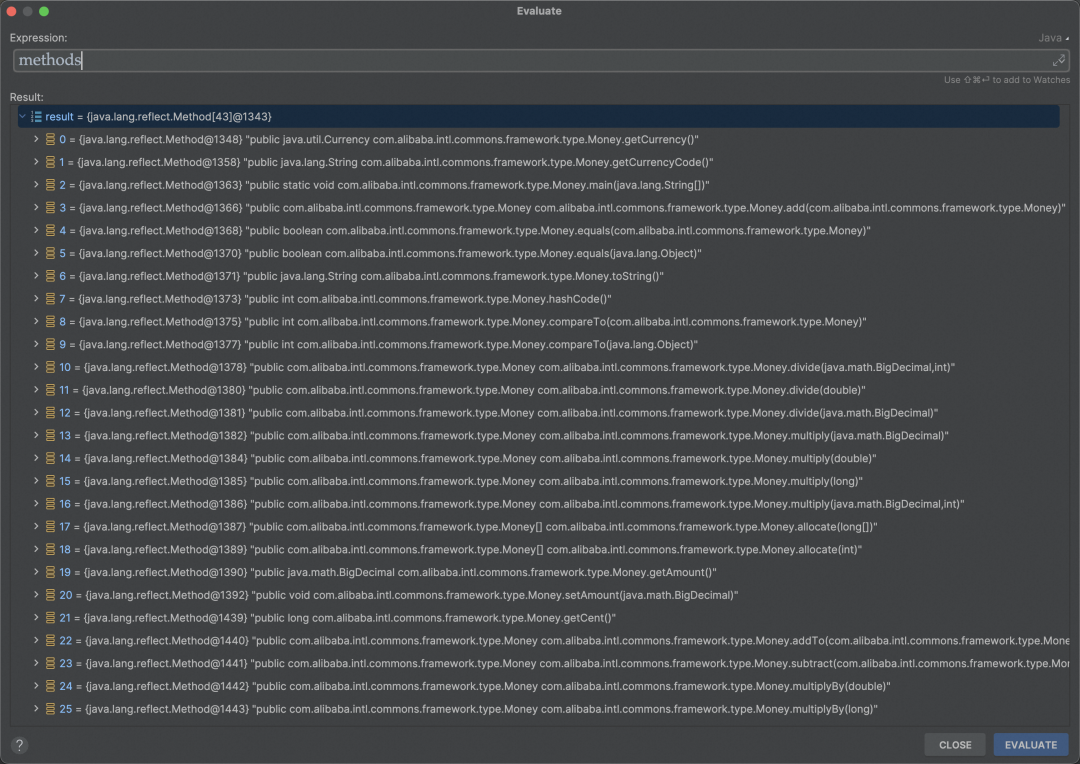Open help with question mark icon

pos(19,745)
